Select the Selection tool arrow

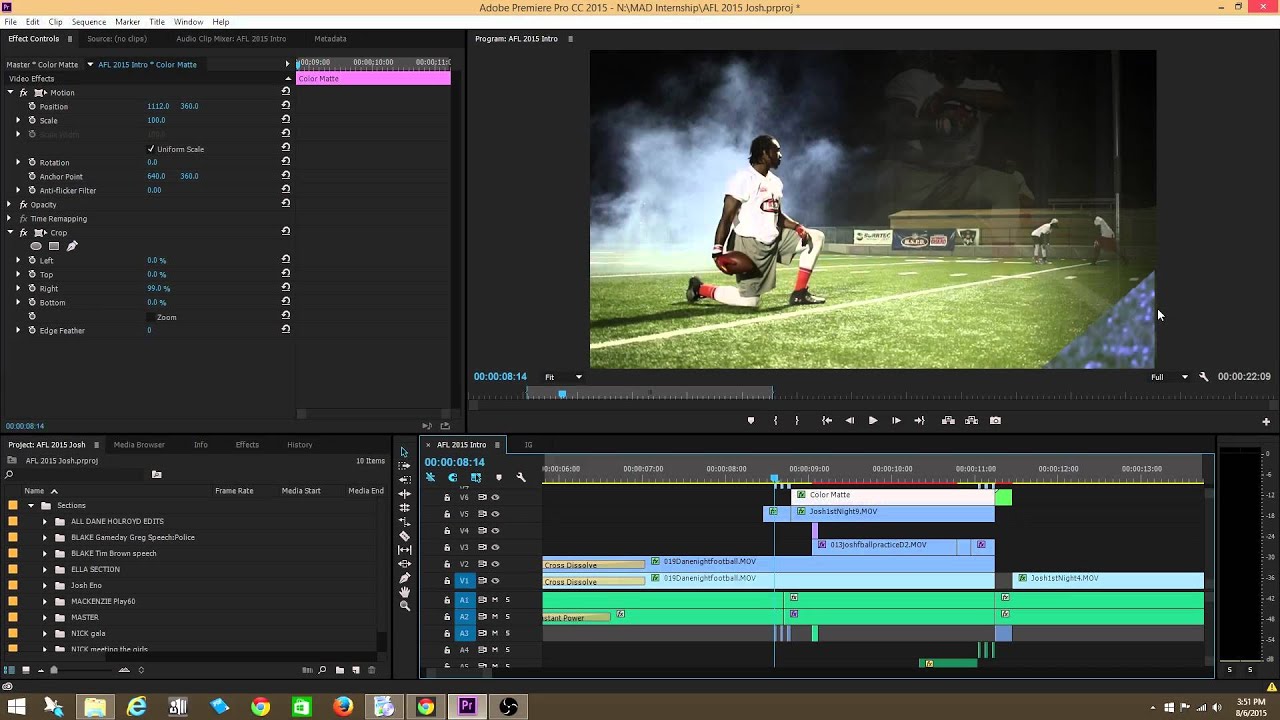404,452
